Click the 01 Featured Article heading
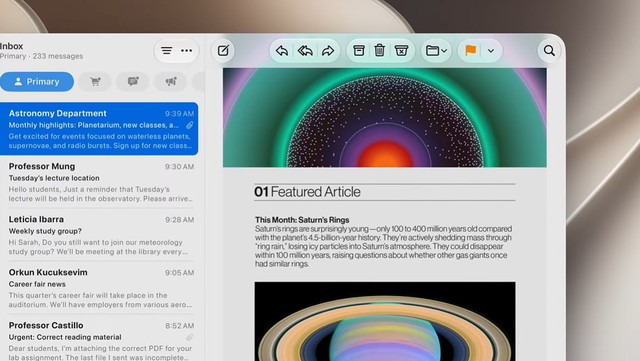 [x=307, y=192]
